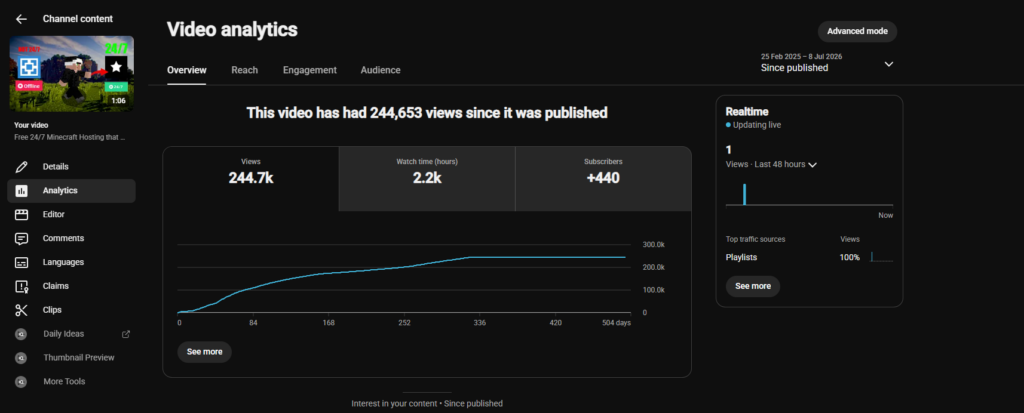1024x413 pixels.
Task: Click the Thumbnail Preview extension icon
Action: [x=21, y=358]
